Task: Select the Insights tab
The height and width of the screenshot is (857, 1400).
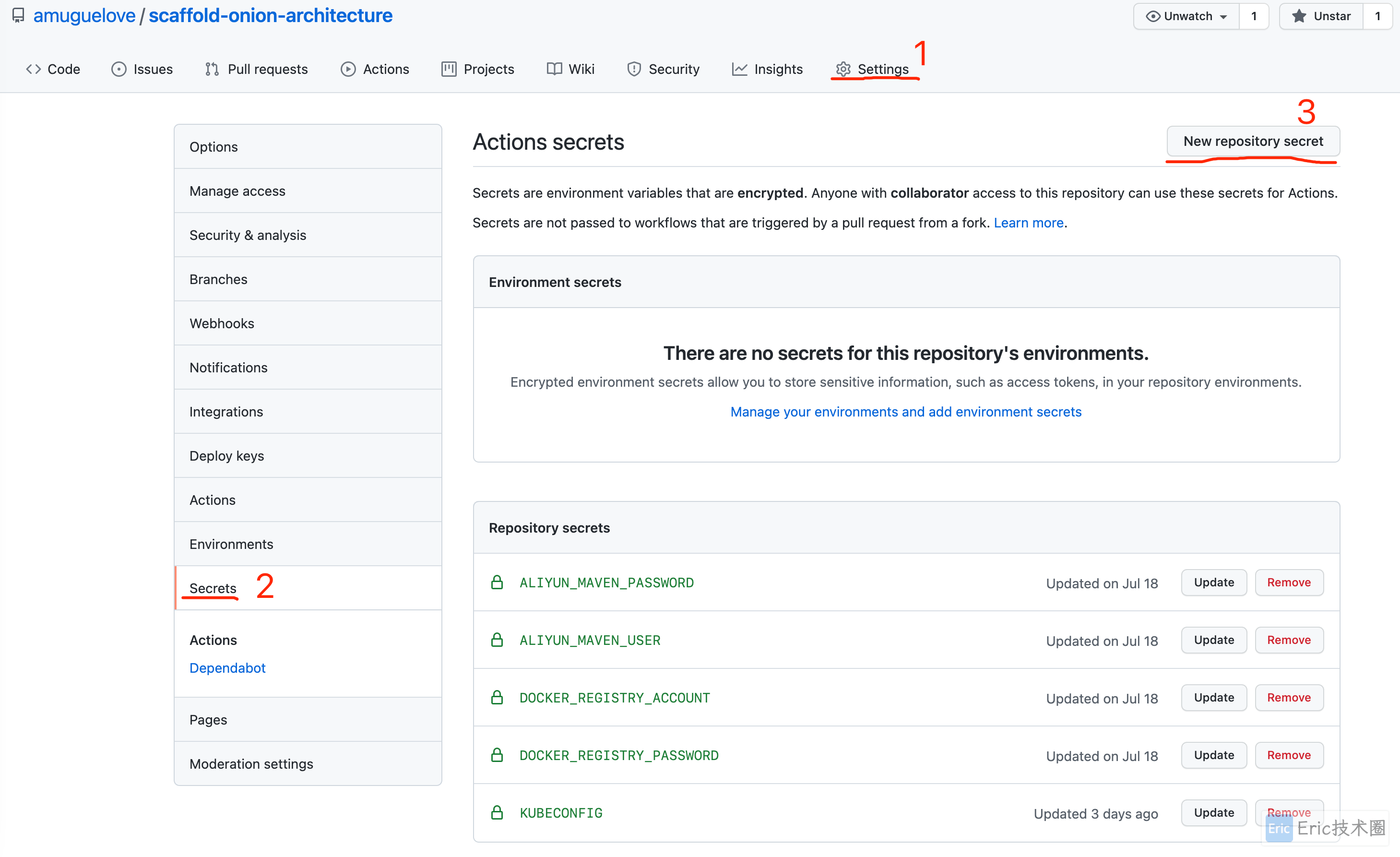Action: tap(768, 69)
